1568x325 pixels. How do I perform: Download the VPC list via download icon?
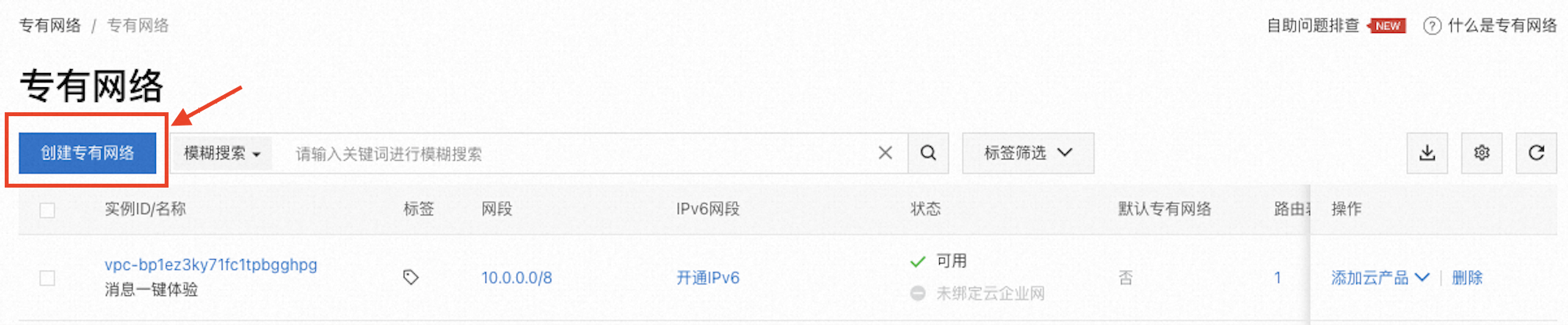1427,153
